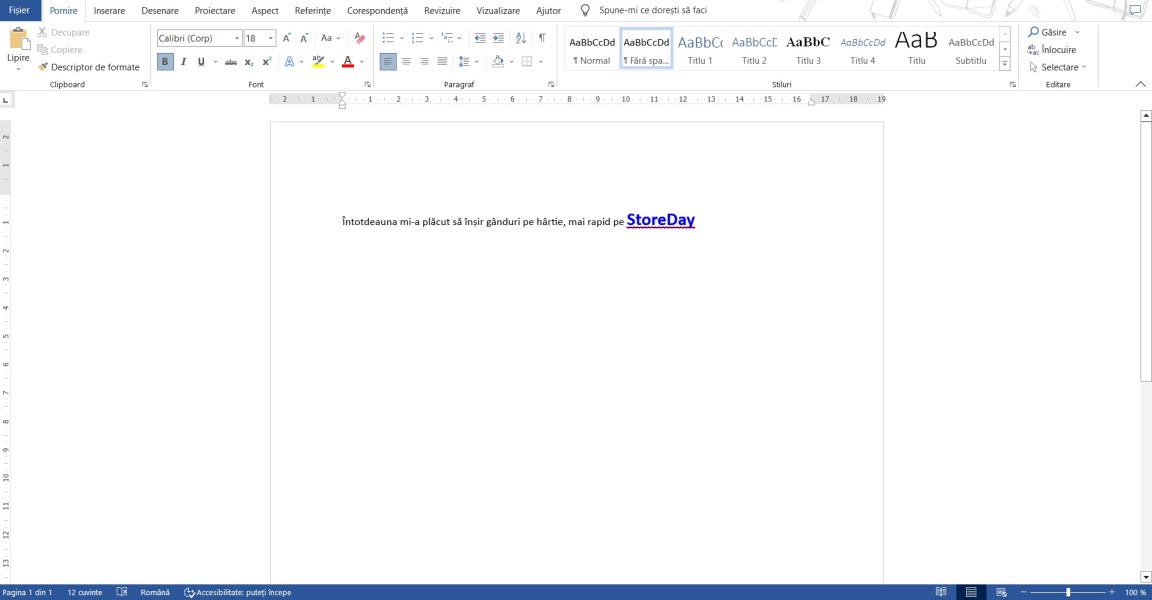Image resolution: width=1152 pixels, height=600 pixels.
Task: Apply superscript formatting
Action: tap(267, 62)
